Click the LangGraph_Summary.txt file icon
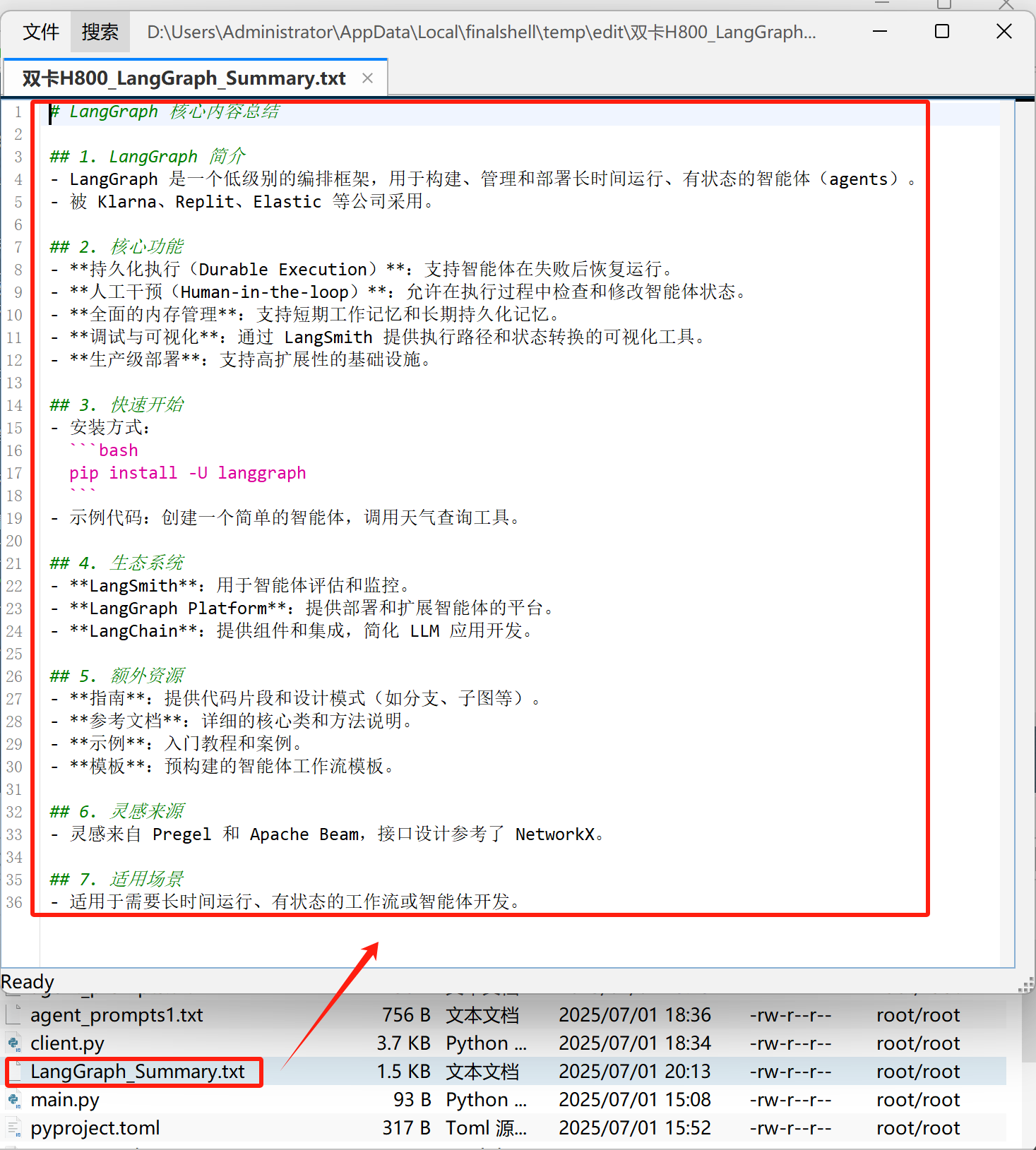Image resolution: width=1036 pixels, height=1150 pixels. tap(16, 1071)
